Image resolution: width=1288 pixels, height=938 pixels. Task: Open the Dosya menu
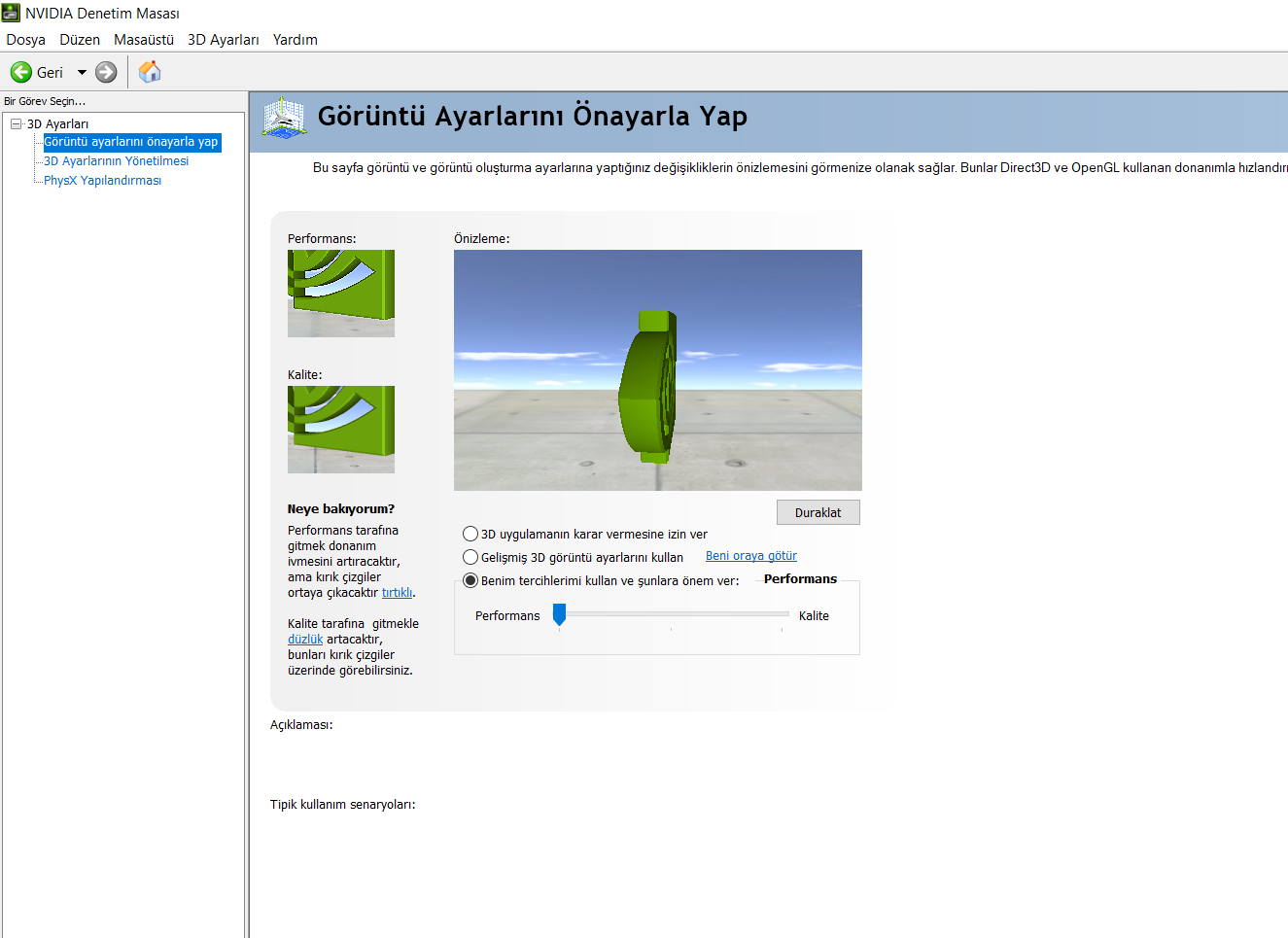25,40
